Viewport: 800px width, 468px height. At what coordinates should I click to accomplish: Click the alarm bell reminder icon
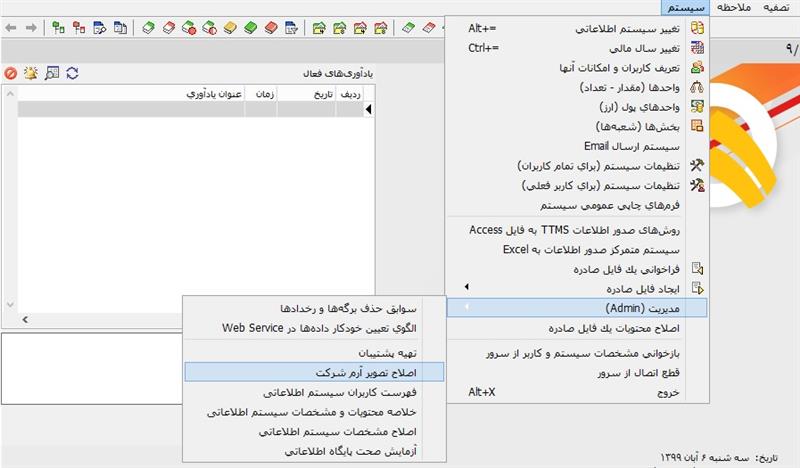pos(31,73)
